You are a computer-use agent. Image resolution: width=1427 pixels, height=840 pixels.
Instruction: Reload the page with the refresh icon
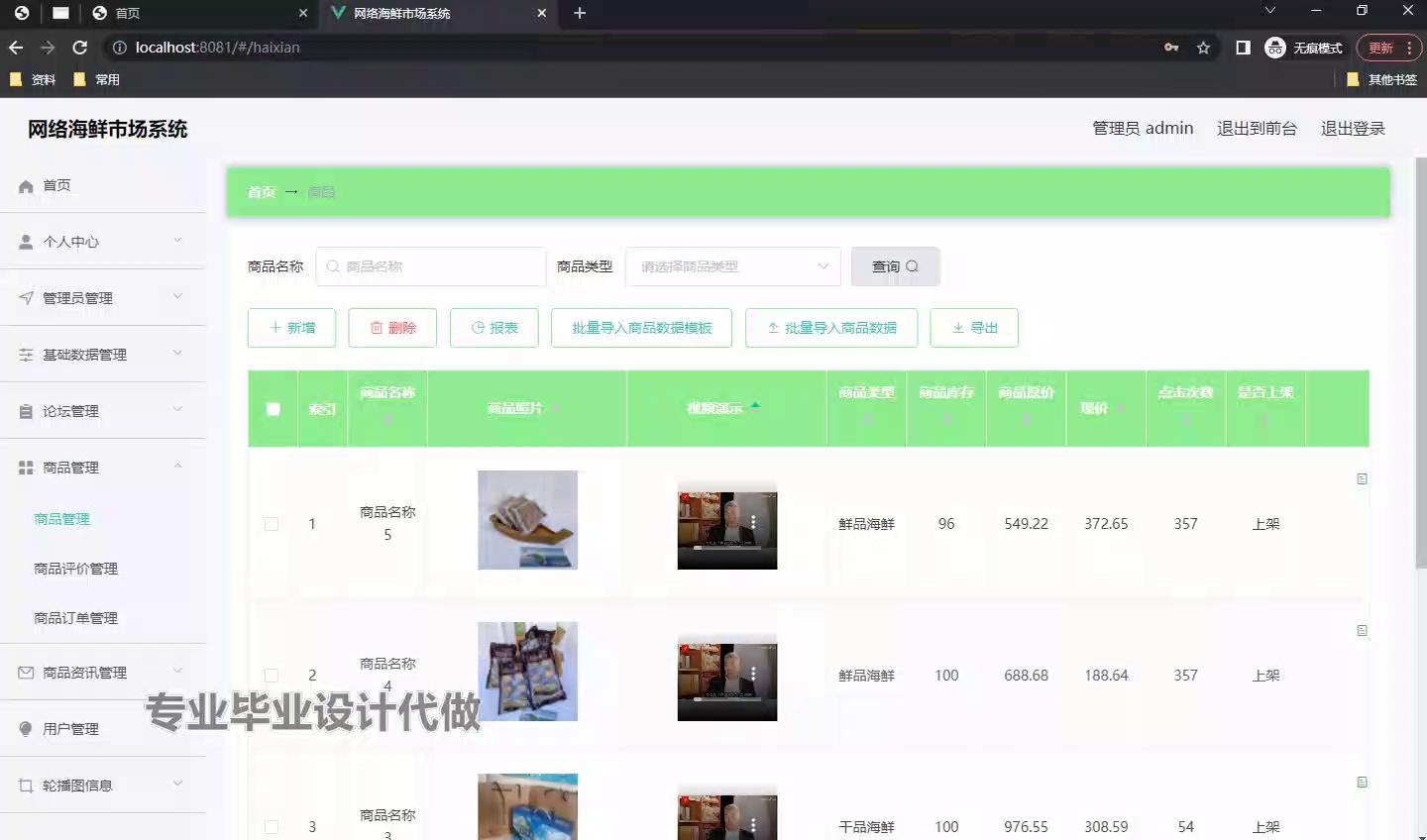(80, 48)
